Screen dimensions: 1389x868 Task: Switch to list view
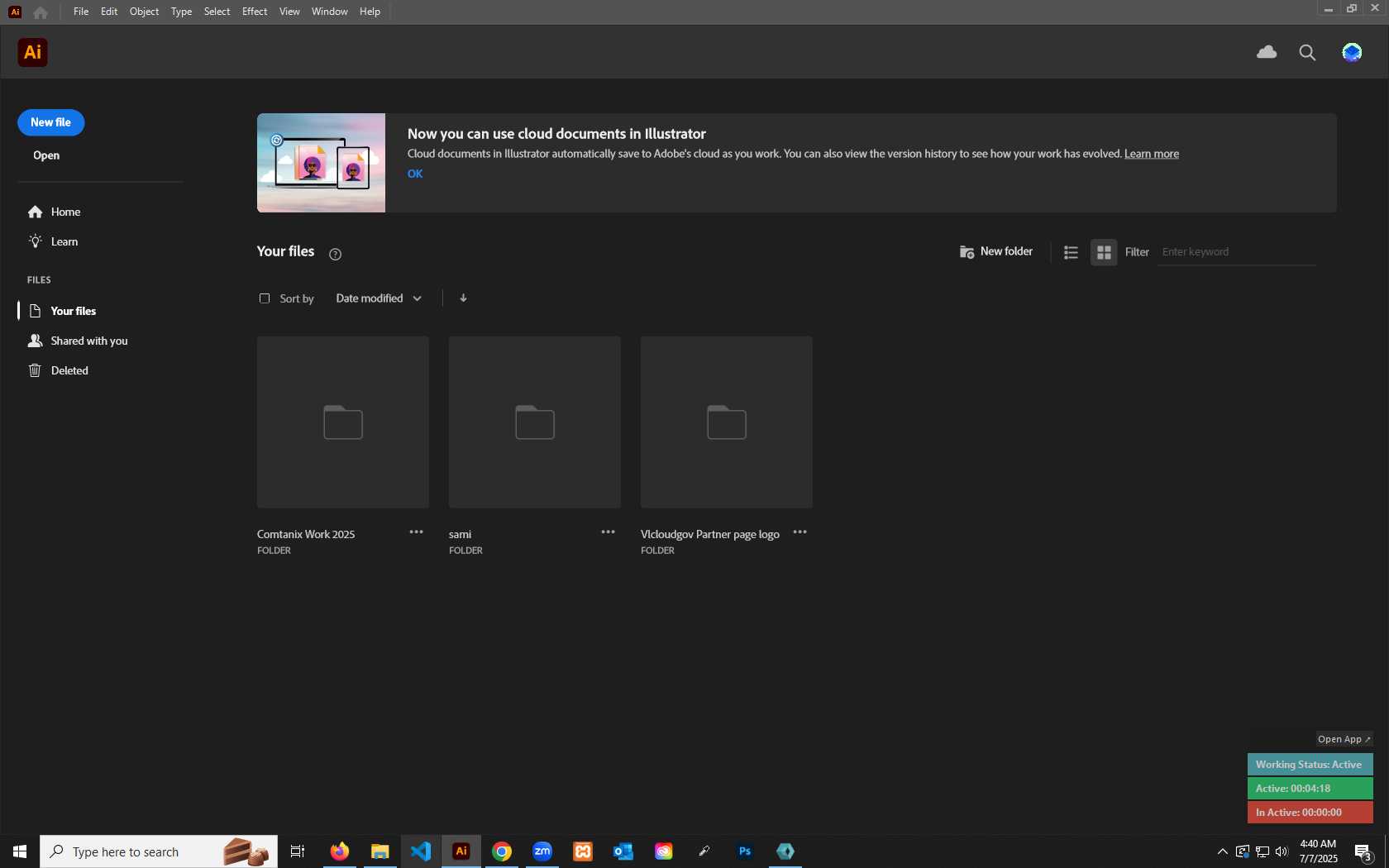click(x=1071, y=252)
